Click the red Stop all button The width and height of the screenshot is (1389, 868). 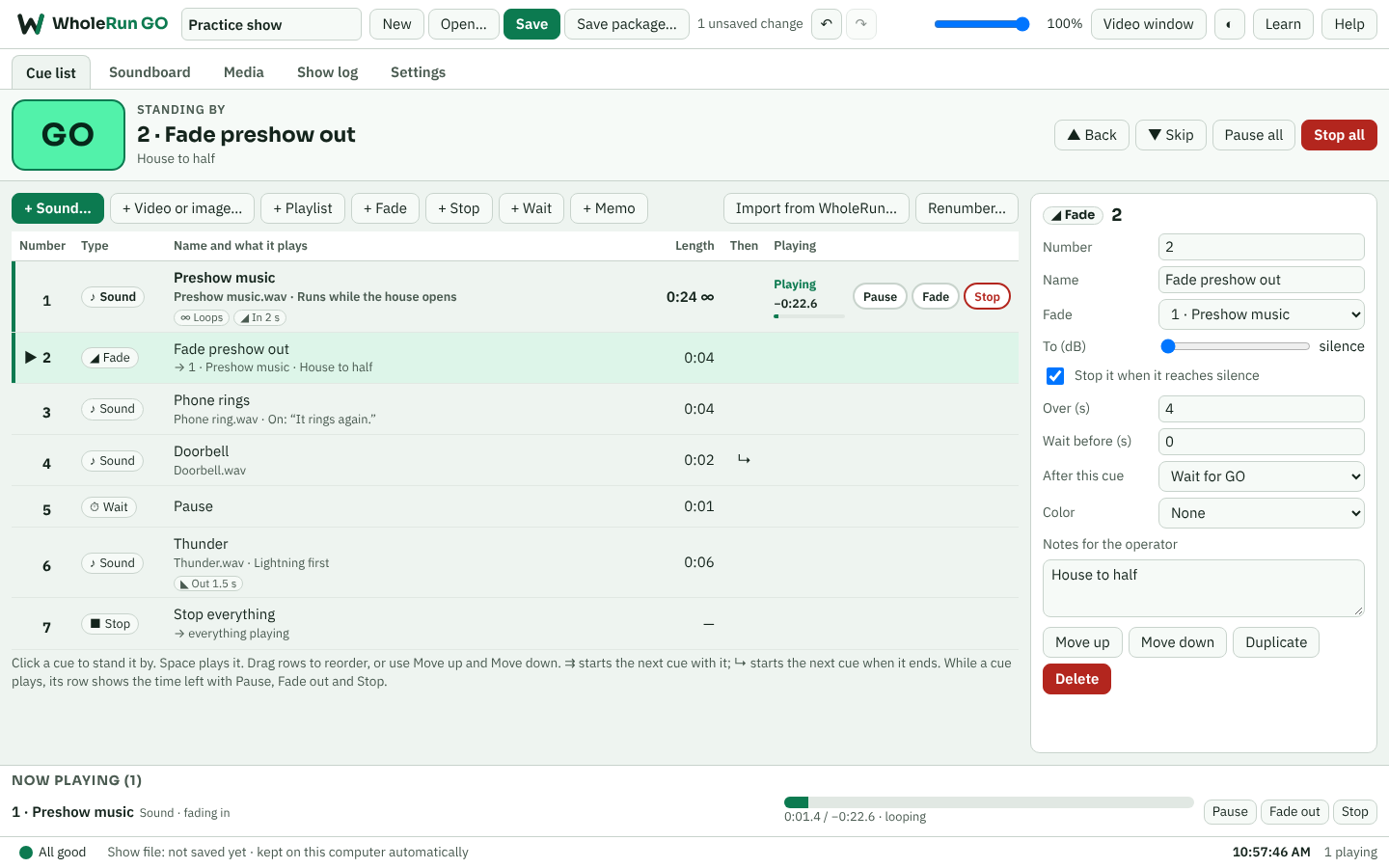(1339, 135)
